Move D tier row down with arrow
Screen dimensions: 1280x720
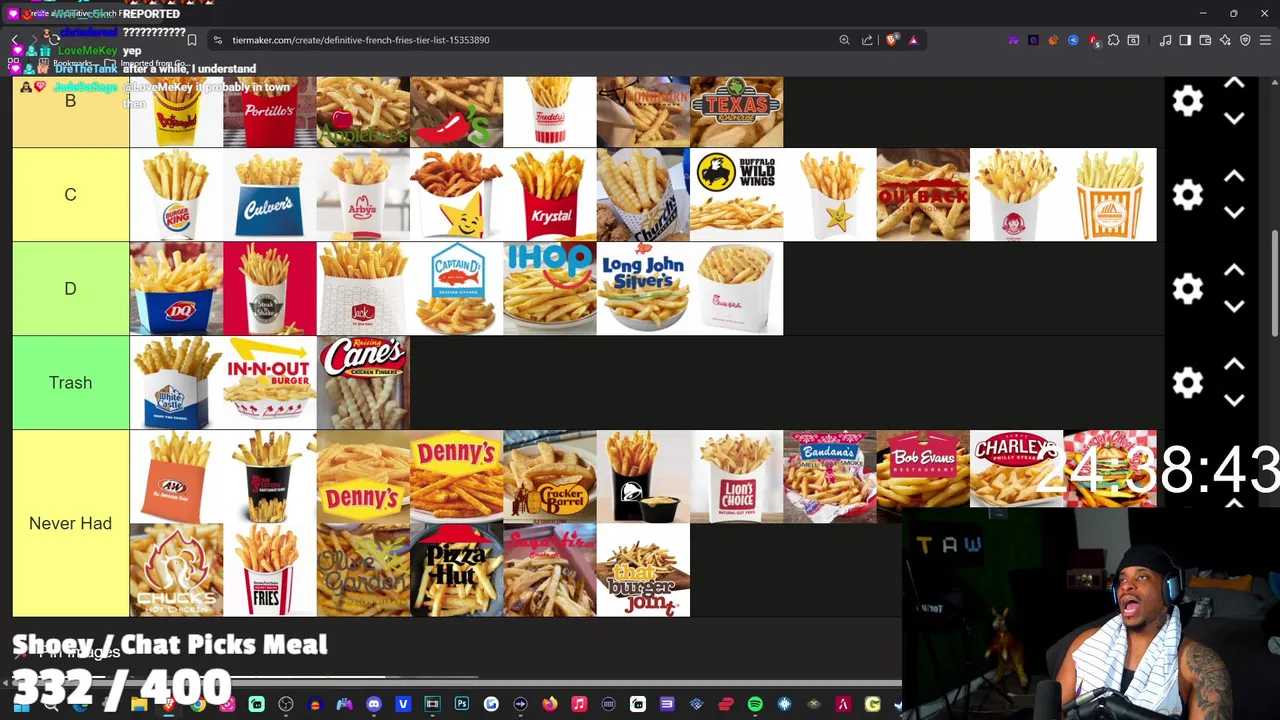pos(1234,306)
